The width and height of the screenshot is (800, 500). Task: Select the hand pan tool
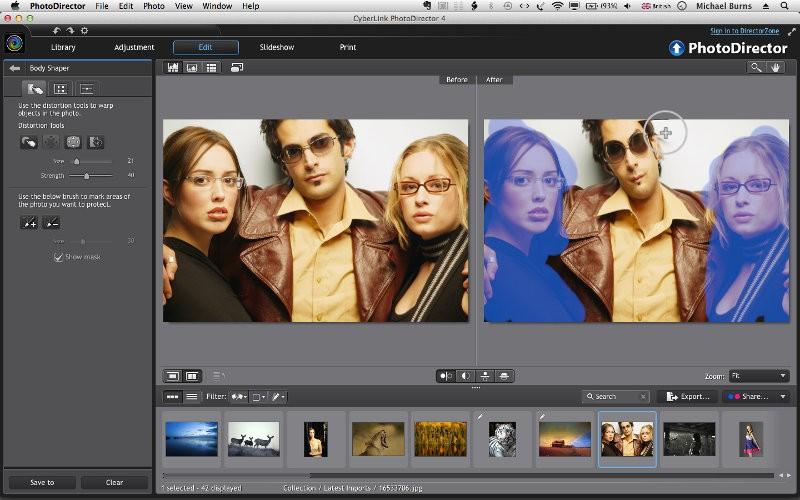pyautogui.click(x=776, y=67)
